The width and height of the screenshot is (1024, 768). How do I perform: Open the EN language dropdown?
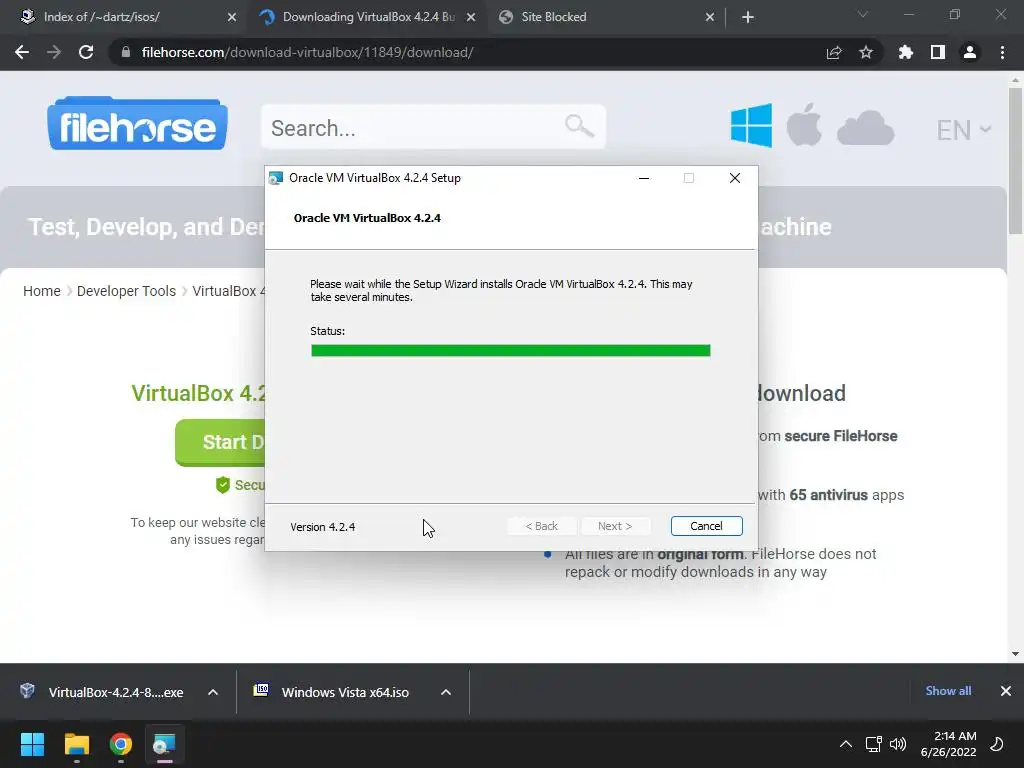[964, 129]
